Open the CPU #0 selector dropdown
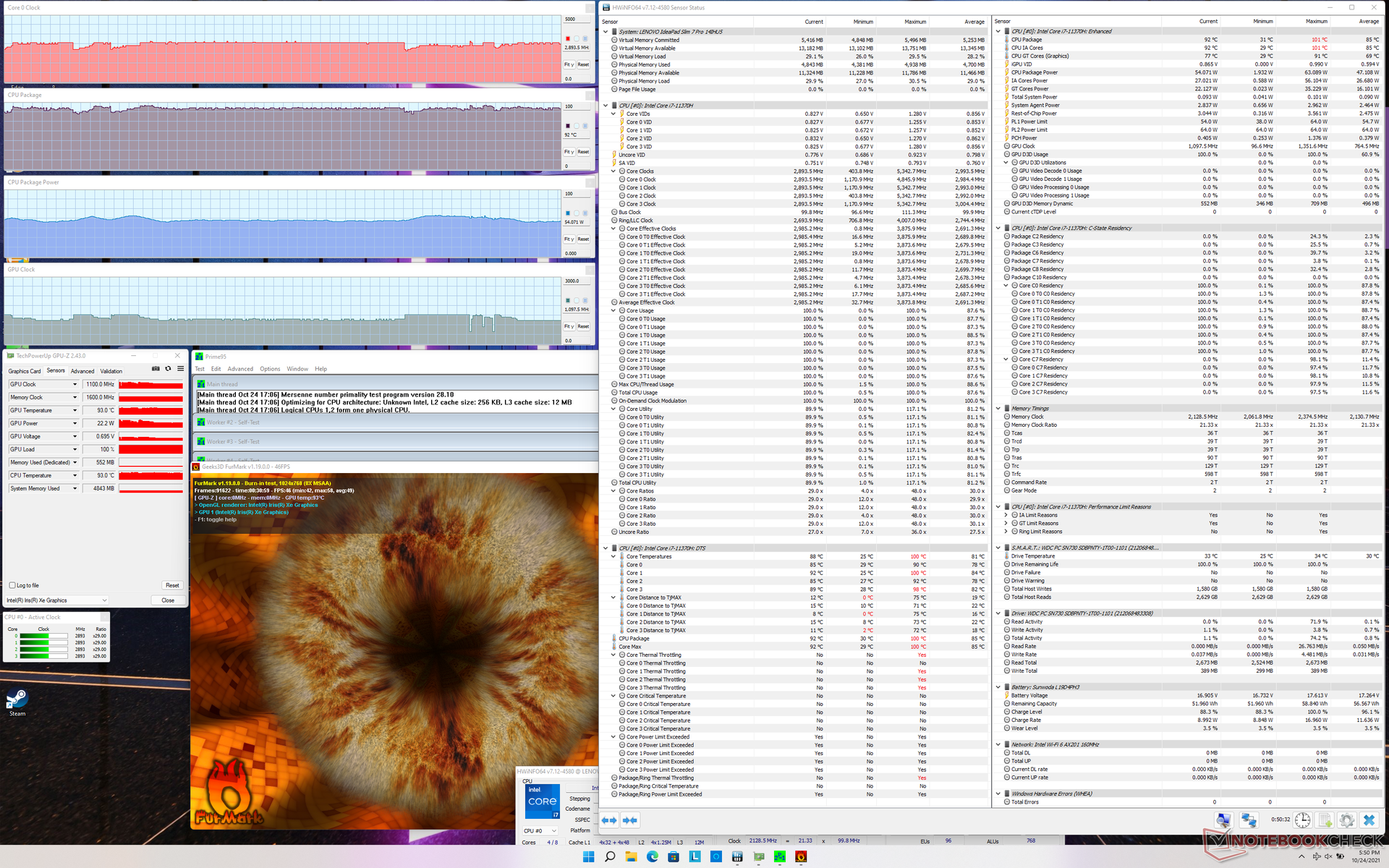1389x868 pixels. (540, 831)
